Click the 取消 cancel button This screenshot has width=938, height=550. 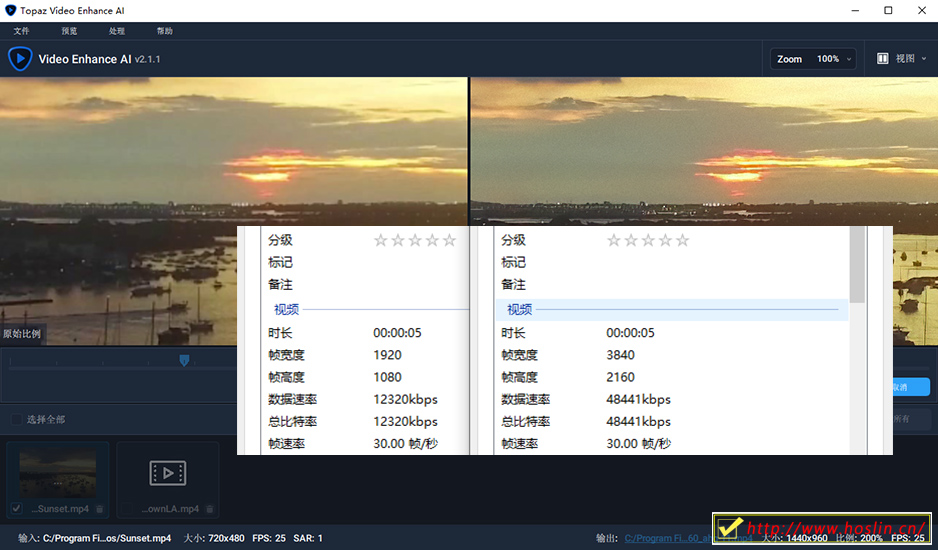click(x=911, y=387)
